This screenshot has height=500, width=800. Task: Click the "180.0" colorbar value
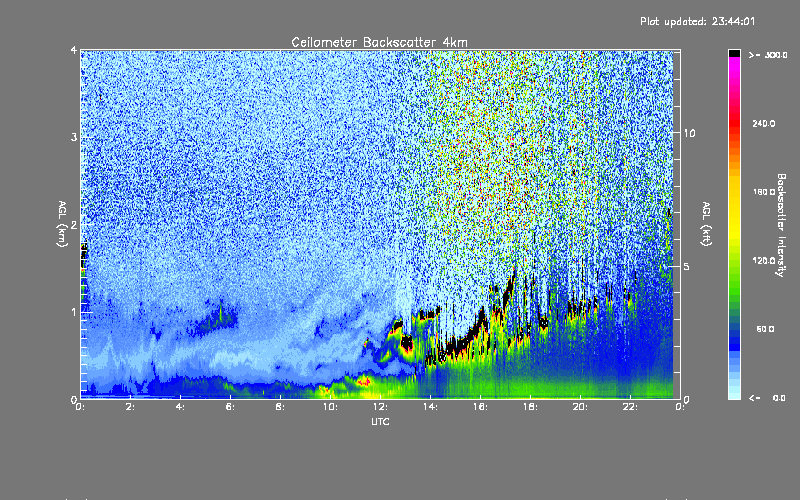[764, 192]
